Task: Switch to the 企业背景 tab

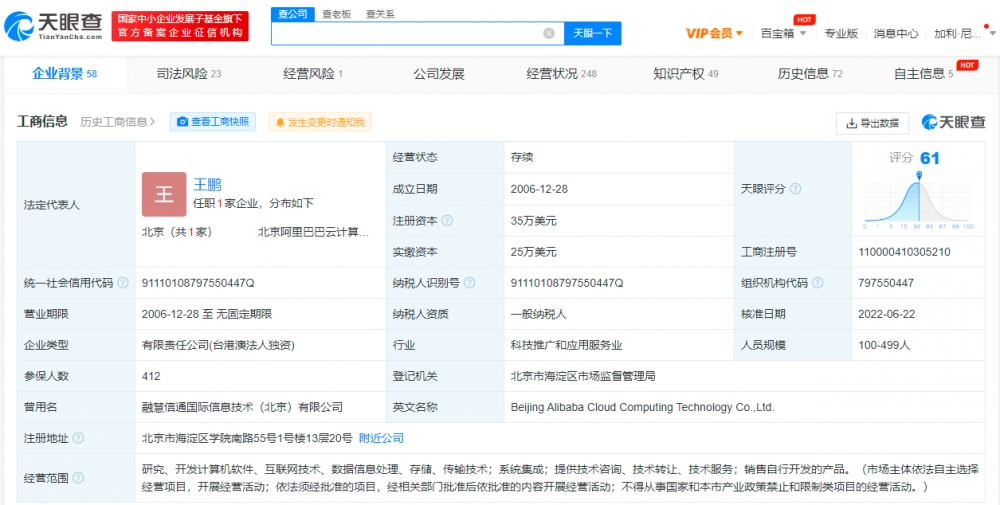Action: click(x=64, y=74)
